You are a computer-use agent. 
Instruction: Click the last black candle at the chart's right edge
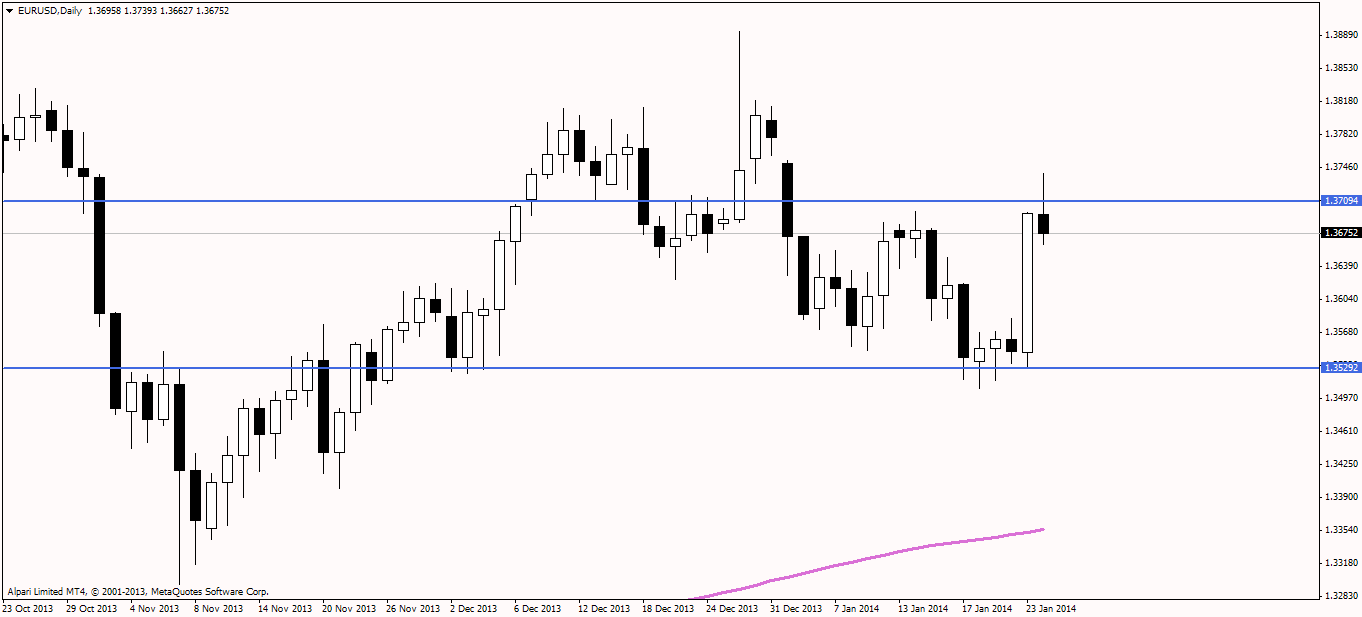pyautogui.click(x=1044, y=224)
